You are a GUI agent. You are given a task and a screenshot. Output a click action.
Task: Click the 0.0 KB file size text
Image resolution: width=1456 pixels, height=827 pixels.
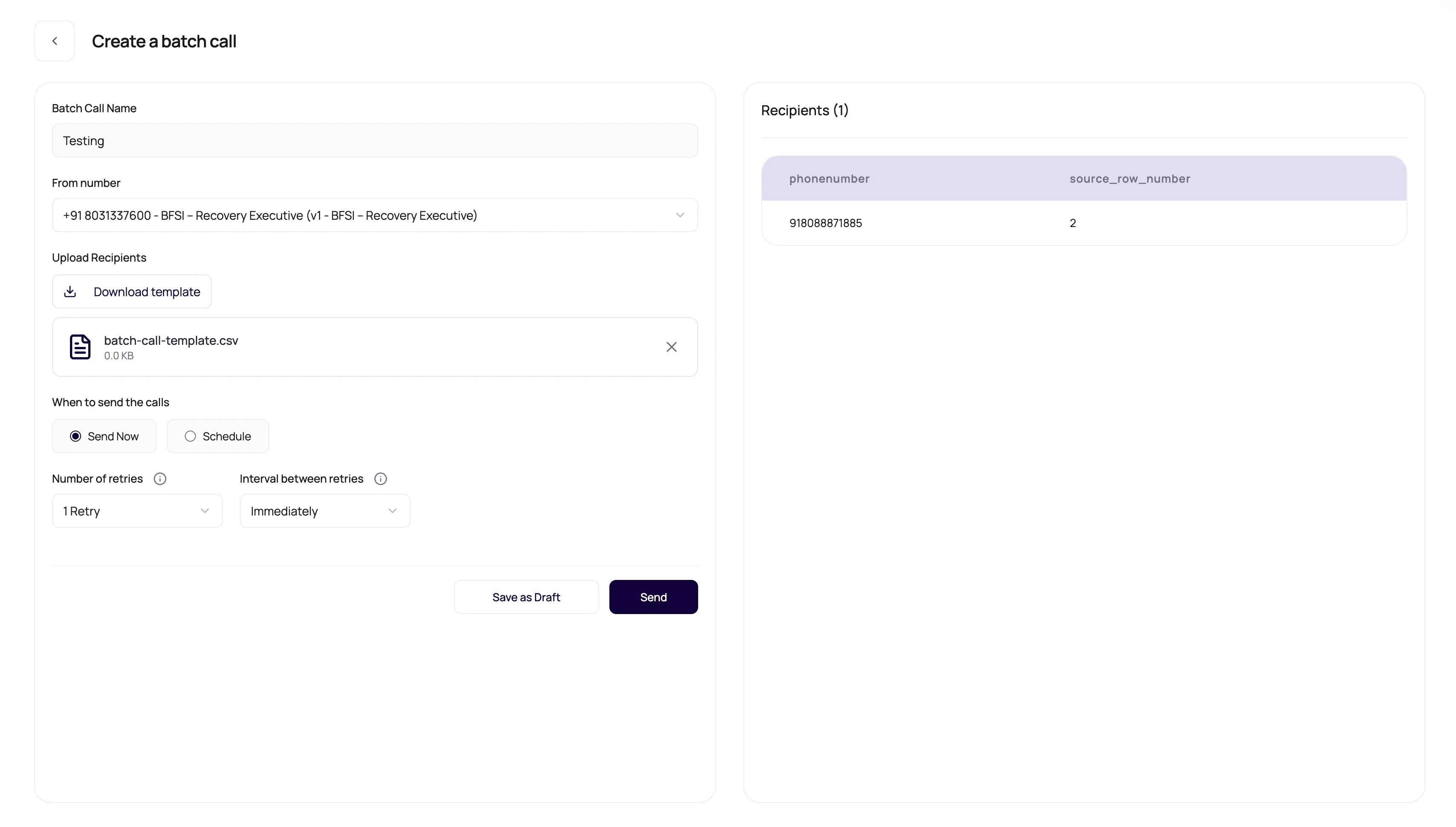119,355
